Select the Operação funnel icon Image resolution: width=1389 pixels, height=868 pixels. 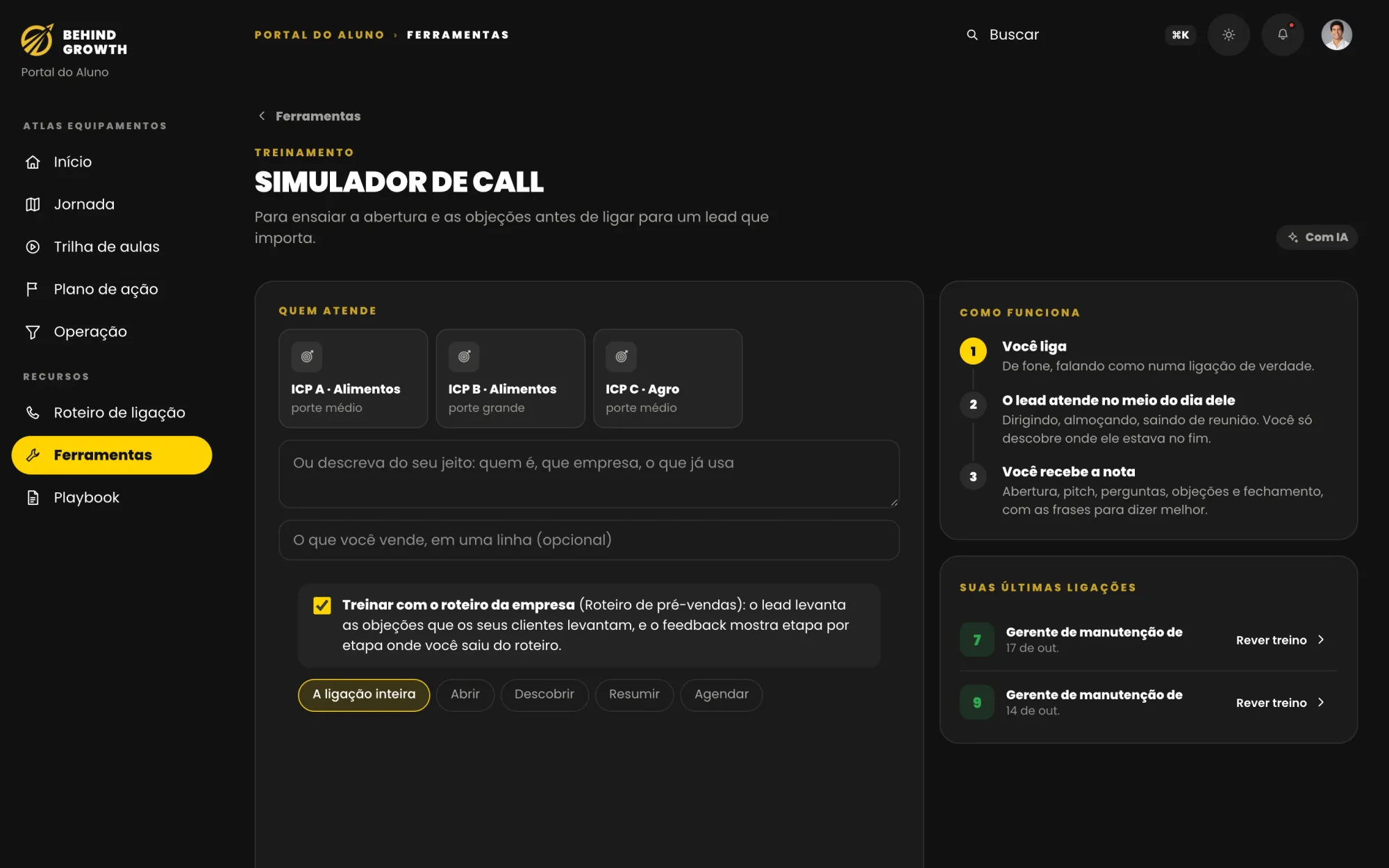click(33, 332)
